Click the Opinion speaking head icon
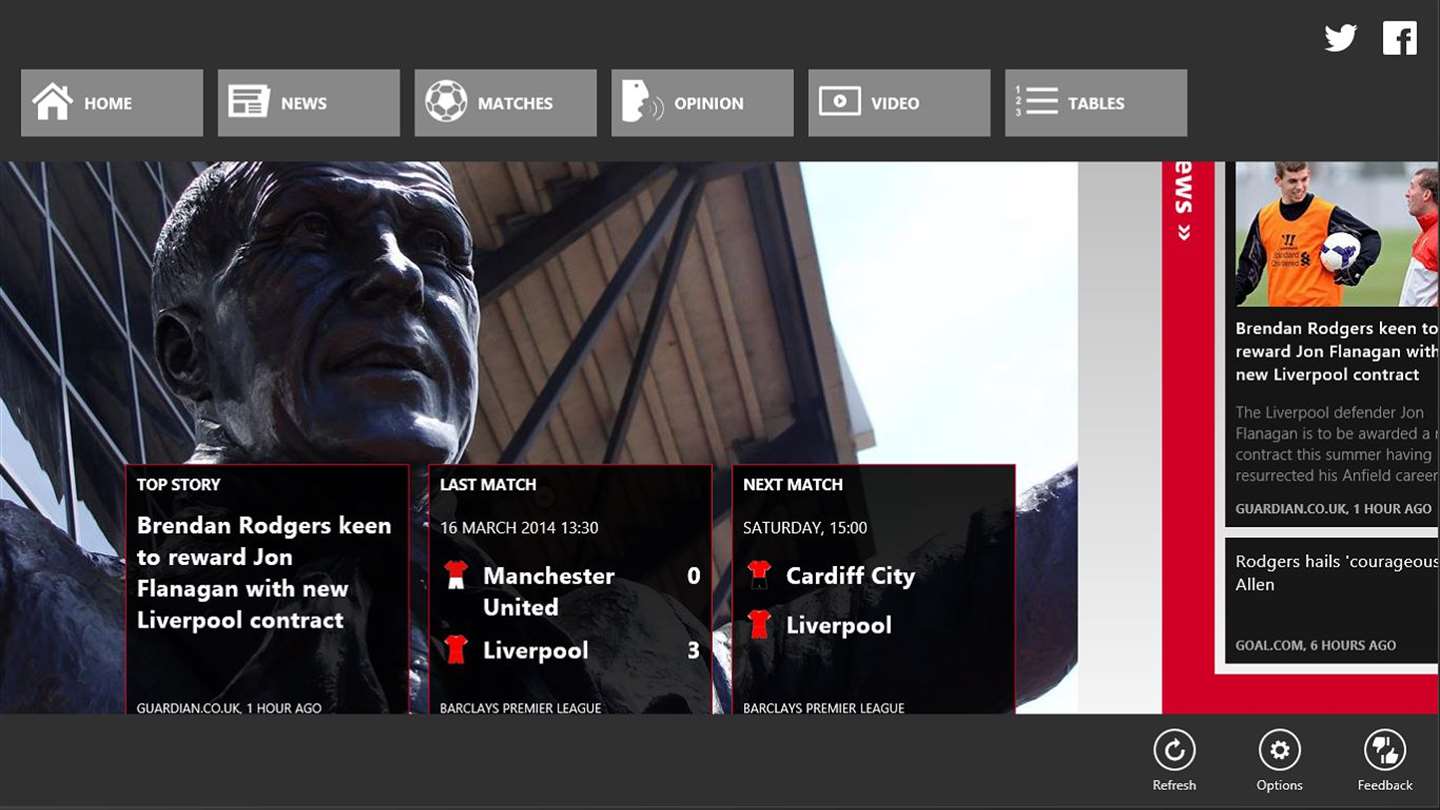This screenshot has width=1440, height=810. [x=642, y=102]
